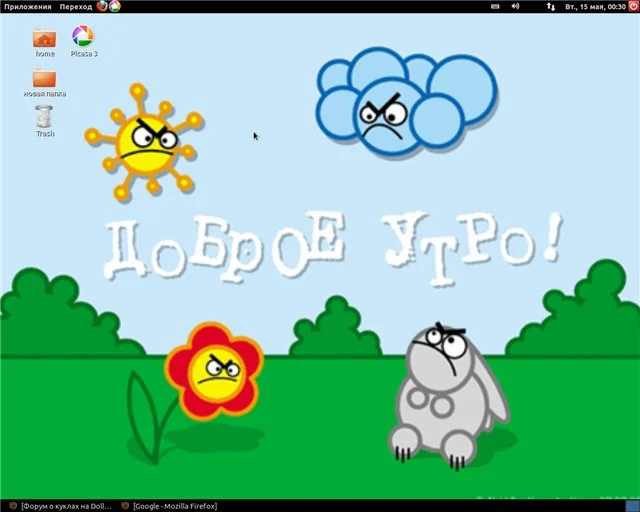640x512 pixels.
Task: Select the Trash desktop icon
Action: coord(44,121)
